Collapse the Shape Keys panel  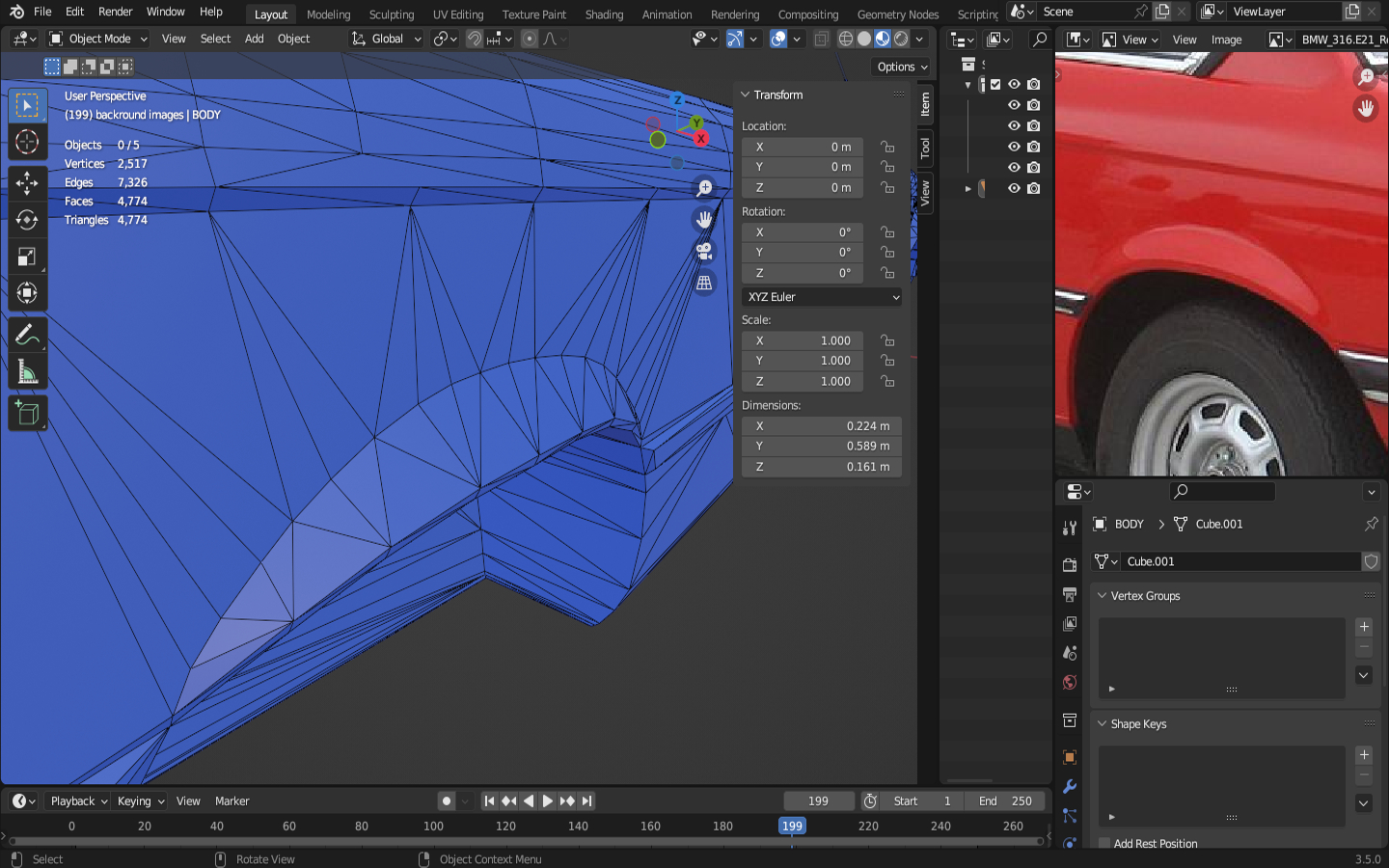tap(1103, 724)
